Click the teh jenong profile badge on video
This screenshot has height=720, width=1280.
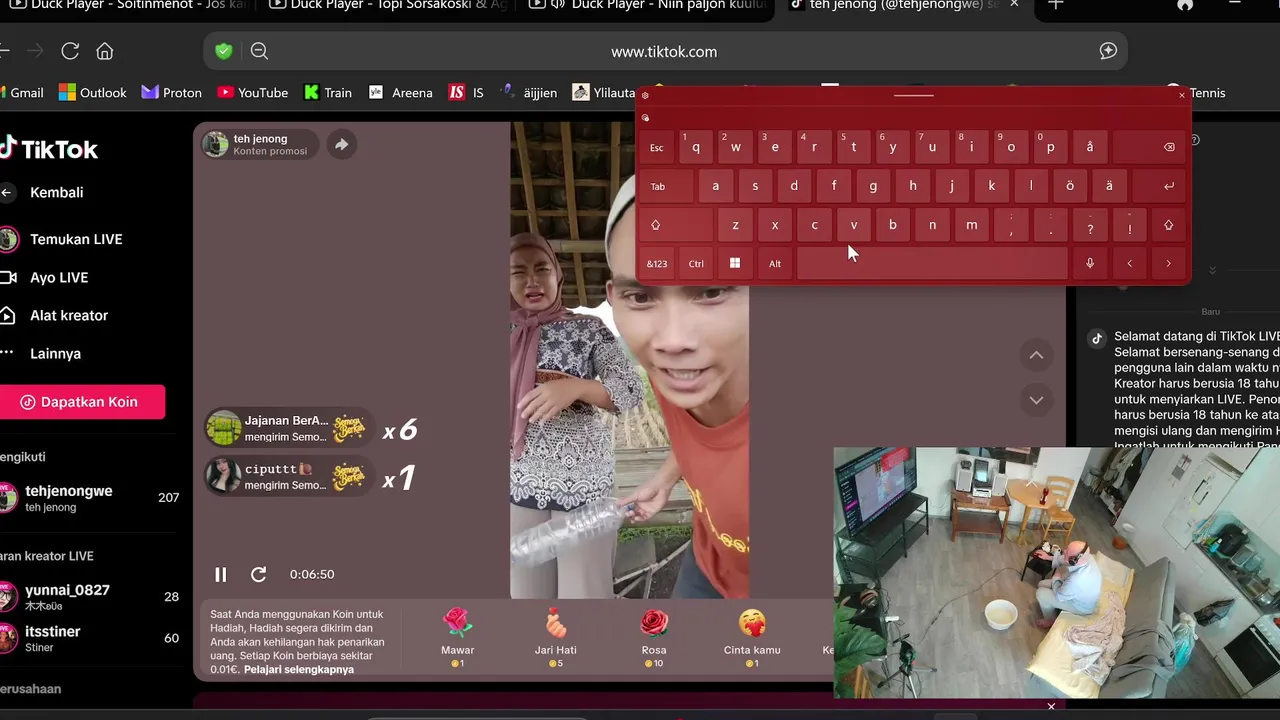point(259,144)
